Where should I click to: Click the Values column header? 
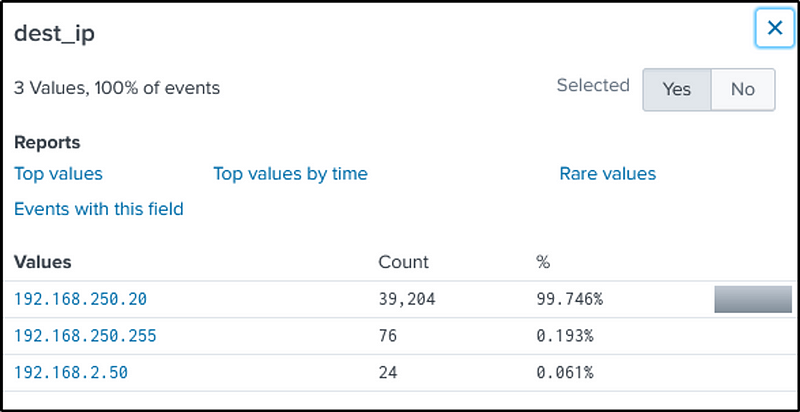tap(42, 262)
